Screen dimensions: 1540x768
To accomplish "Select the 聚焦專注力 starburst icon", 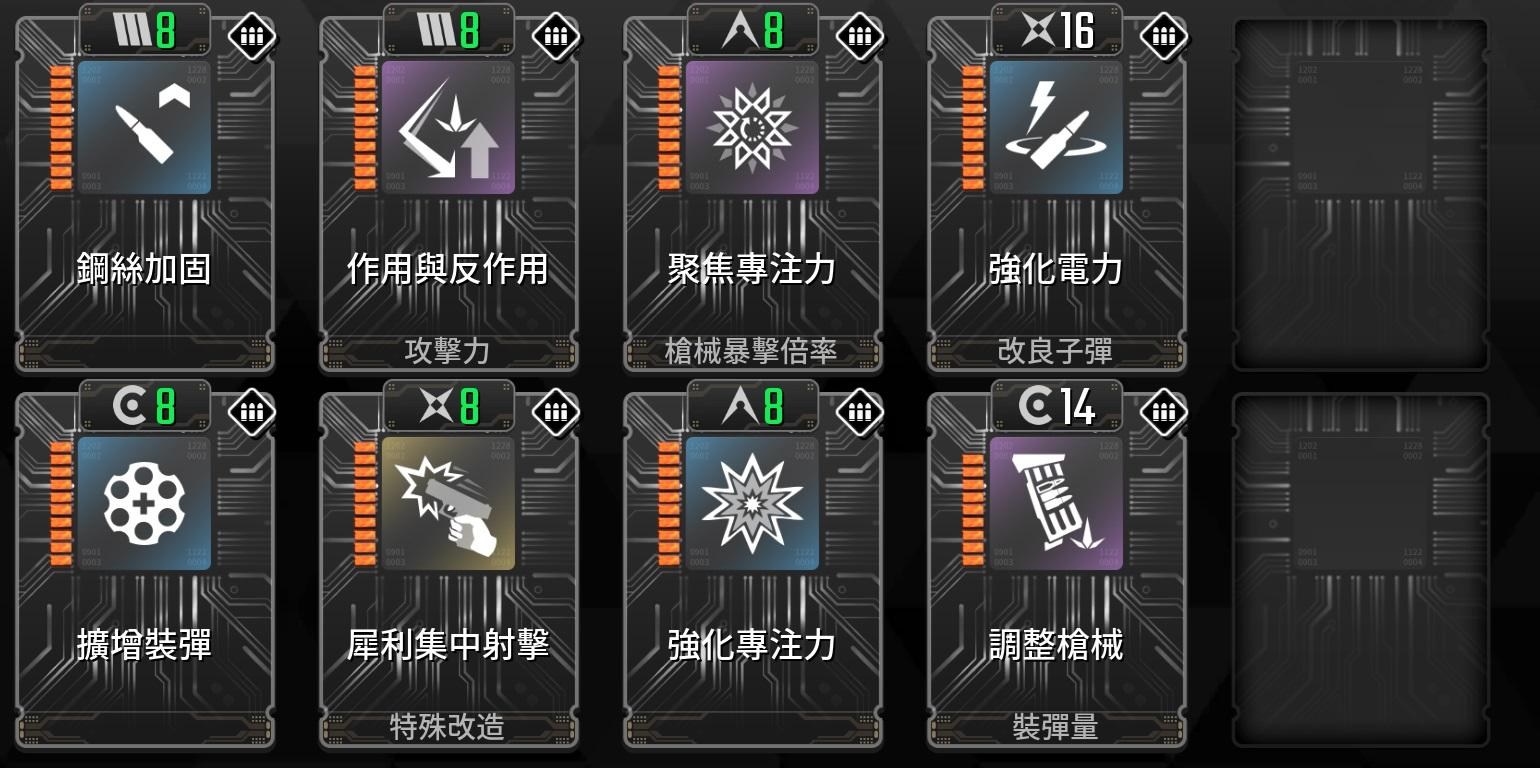I will (753, 127).
